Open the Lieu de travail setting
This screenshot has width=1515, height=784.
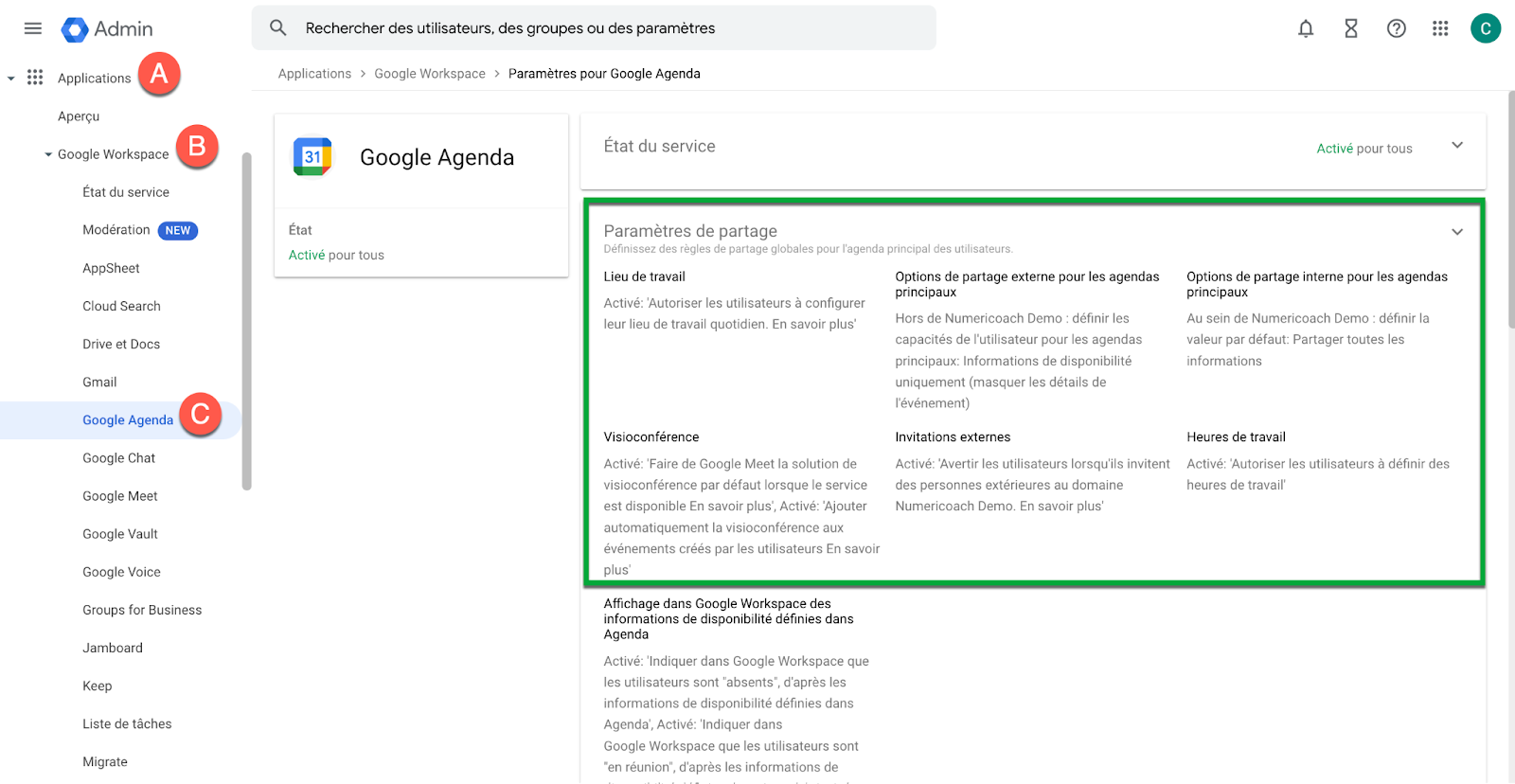(x=644, y=276)
